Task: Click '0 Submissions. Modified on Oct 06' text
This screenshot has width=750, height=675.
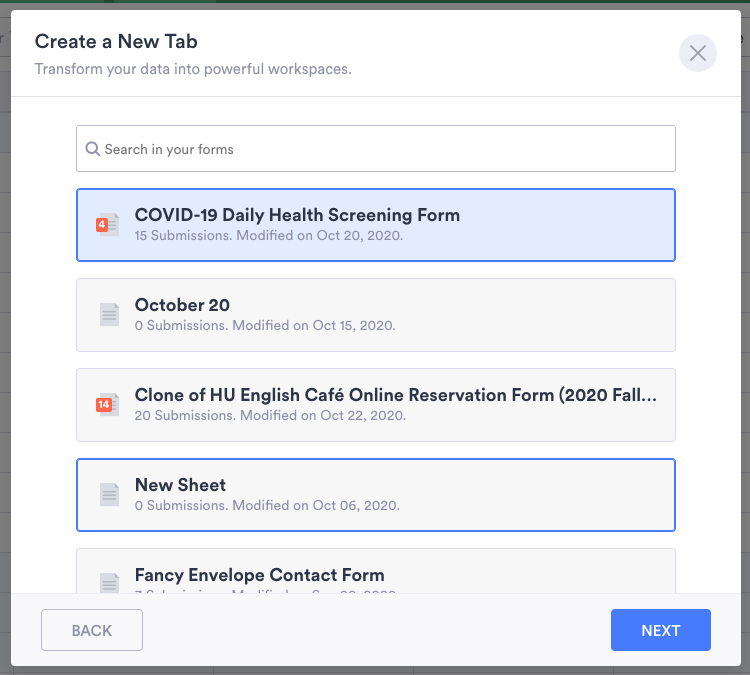Action: [267, 506]
